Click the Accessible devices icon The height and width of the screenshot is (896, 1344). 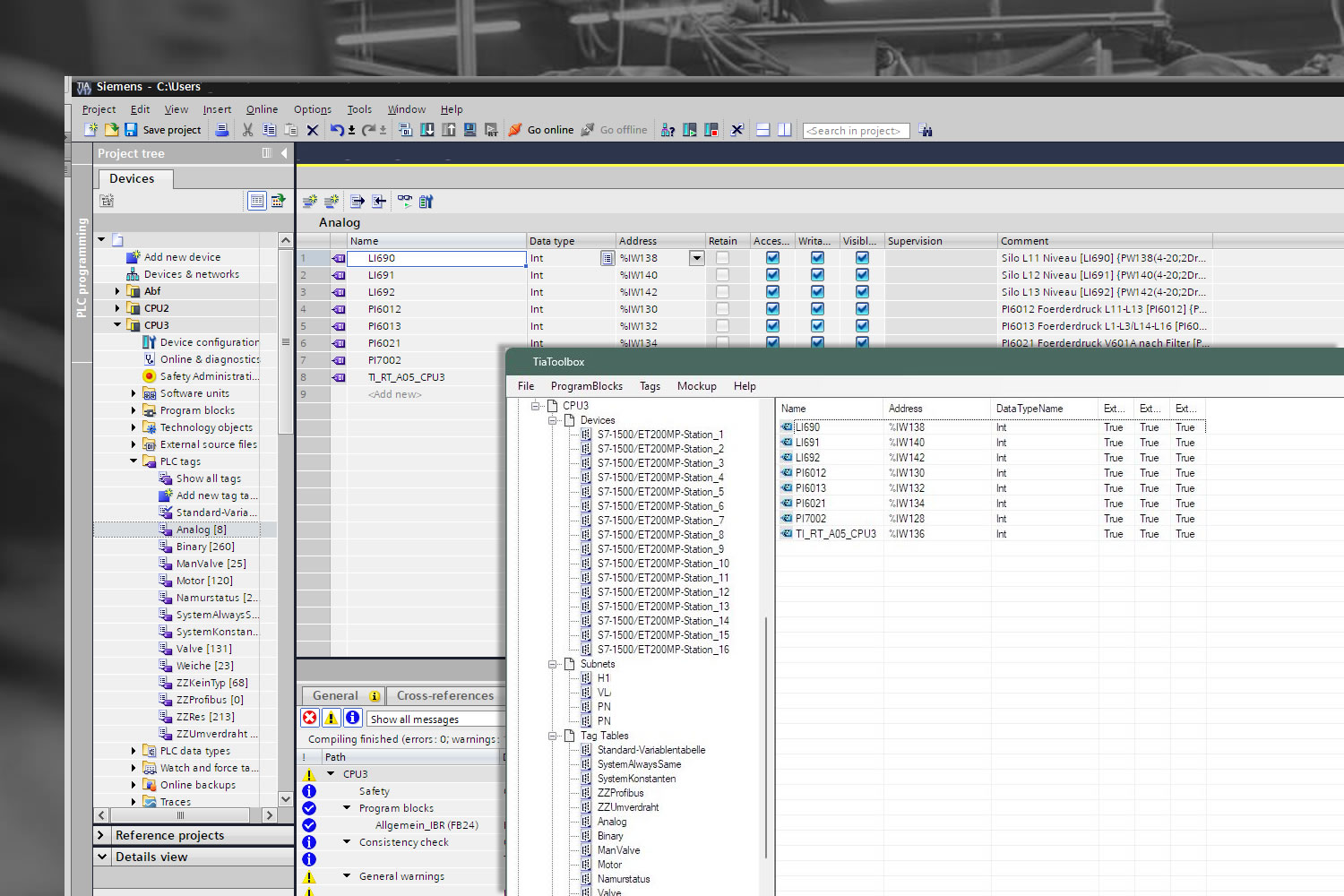point(668,130)
